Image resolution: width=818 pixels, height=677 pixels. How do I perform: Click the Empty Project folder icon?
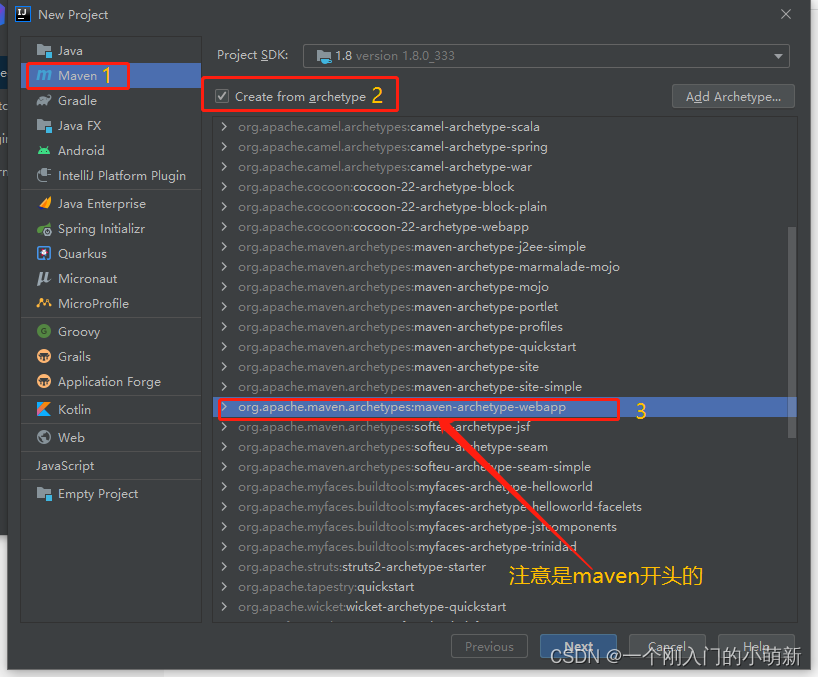[44, 493]
